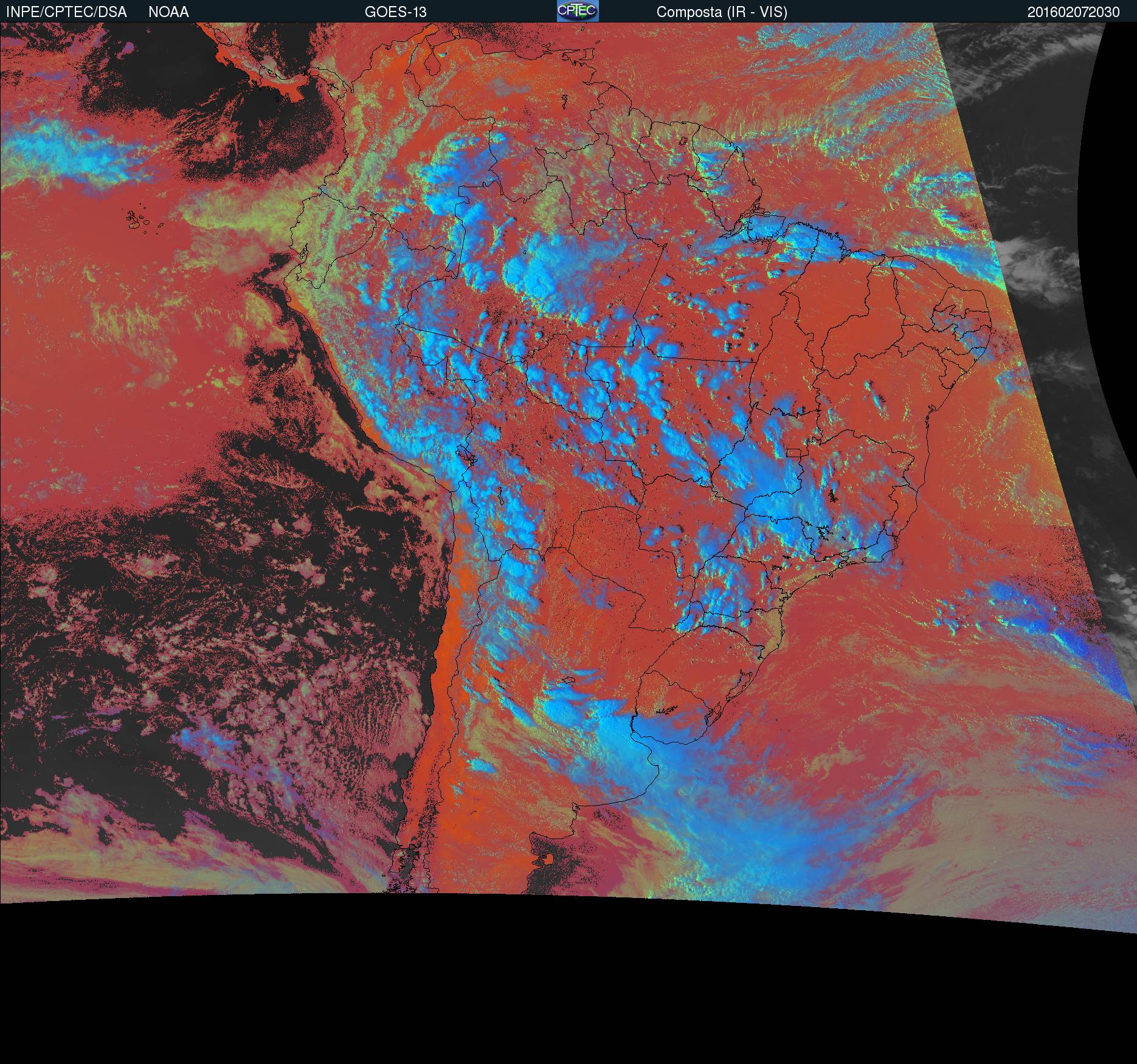This screenshot has height=1064, width=1137.
Task: Click the black empty area below the image
Action: [547, 1003]
